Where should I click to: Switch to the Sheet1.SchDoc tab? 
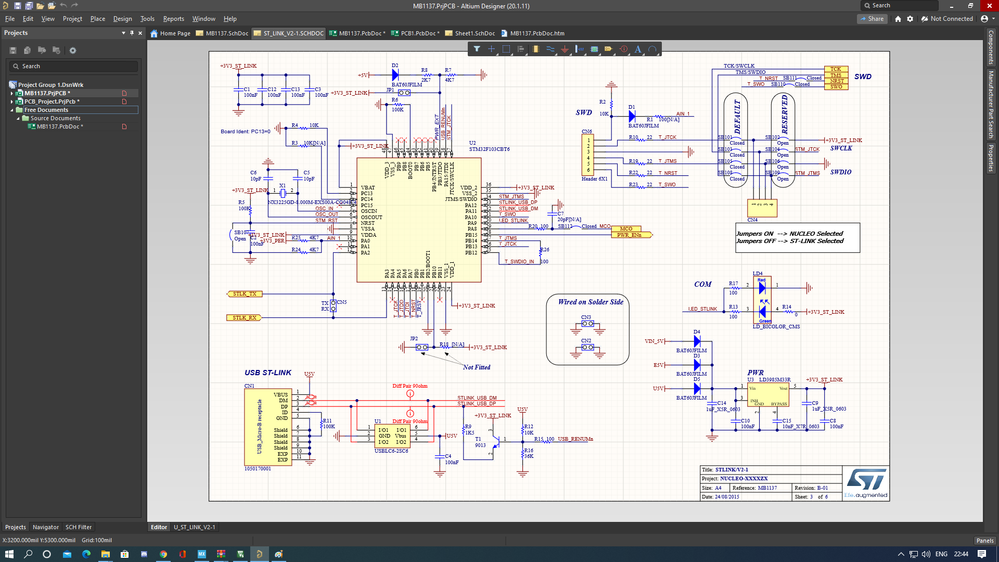[x=470, y=33]
